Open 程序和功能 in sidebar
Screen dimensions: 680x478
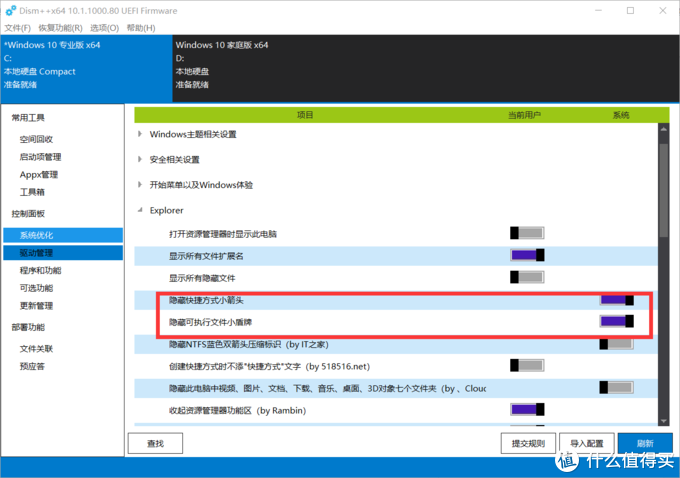pyautogui.click(x=40, y=270)
